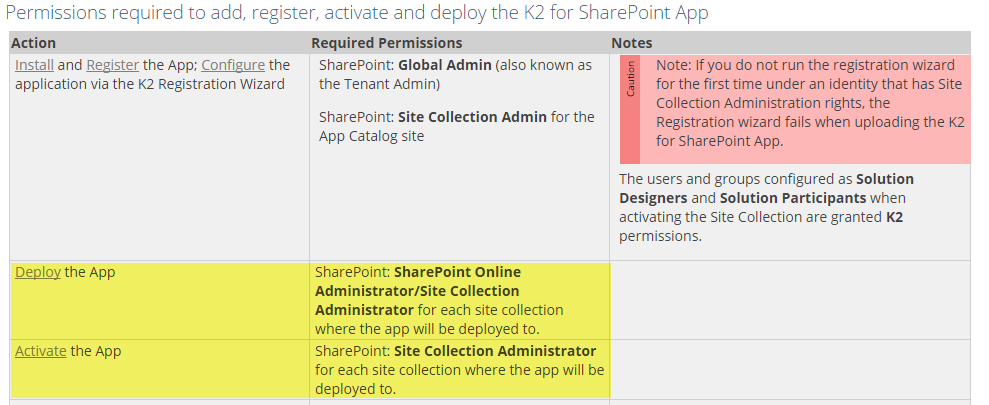This screenshot has width=989, height=405.
Task: Select the bold Solution Designers text
Action: pos(766,188)
